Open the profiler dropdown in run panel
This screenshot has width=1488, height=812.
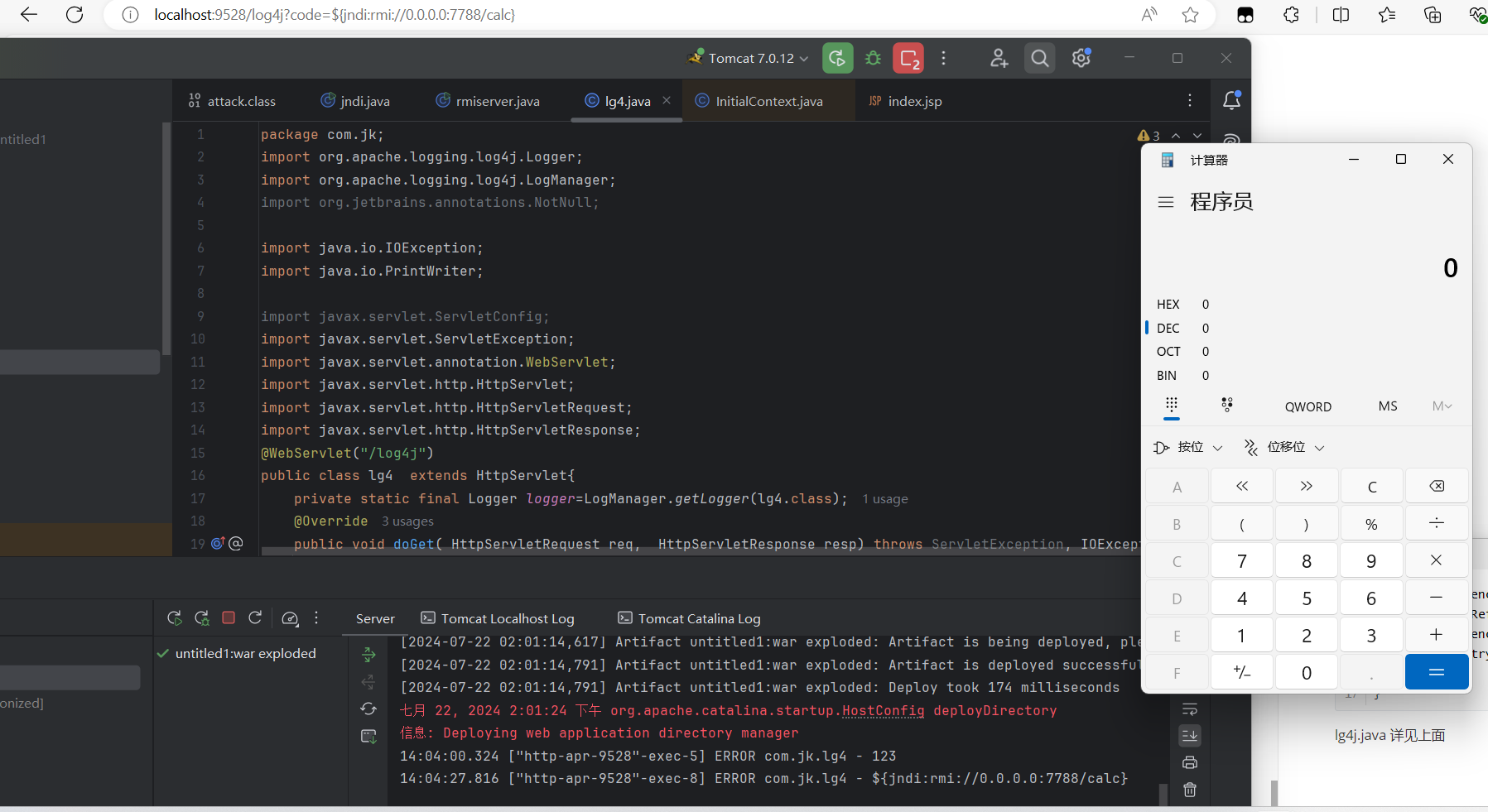click(290, 618)
